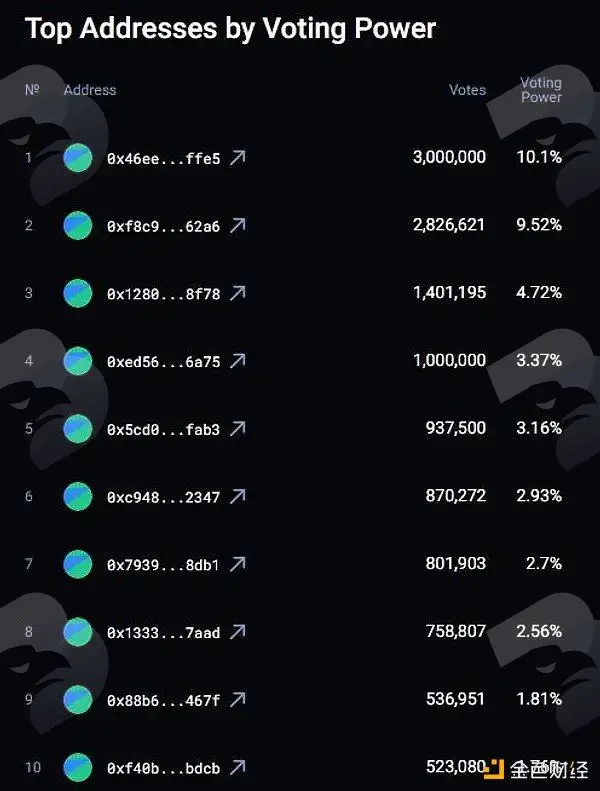Image resolution: width=600 pixels, height=791 pixels.
Task: Sort by the Votes column header
Action: tap(467, 90)
